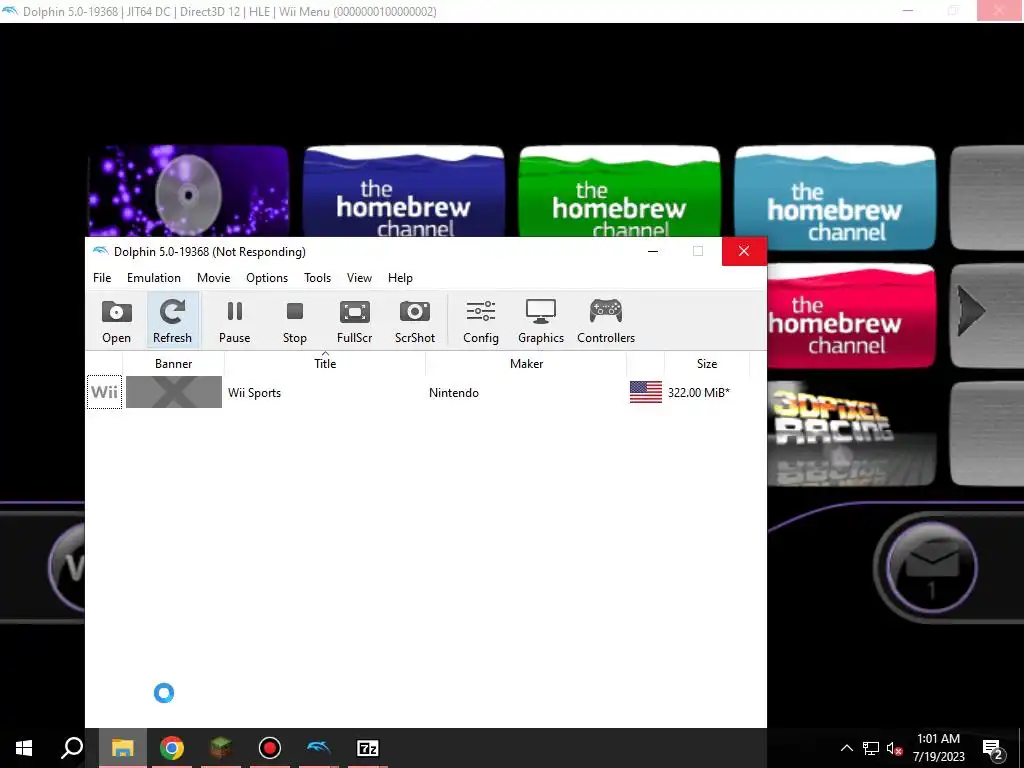The image size is (1024, 768).
Task: Stop the running emulation
Action: pos(295,321)
